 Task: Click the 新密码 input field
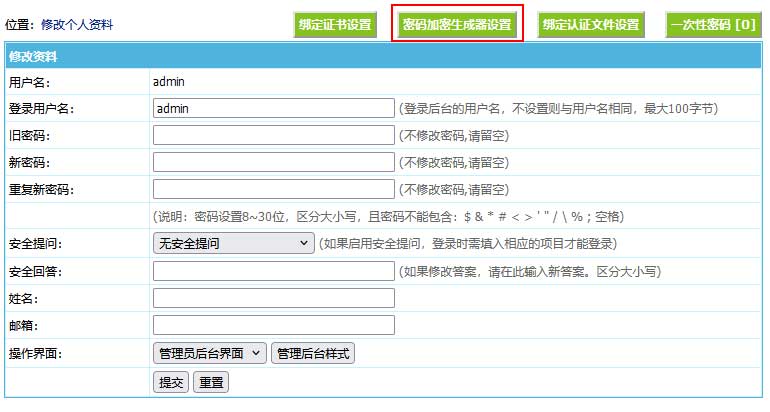(x=273, y=162)
